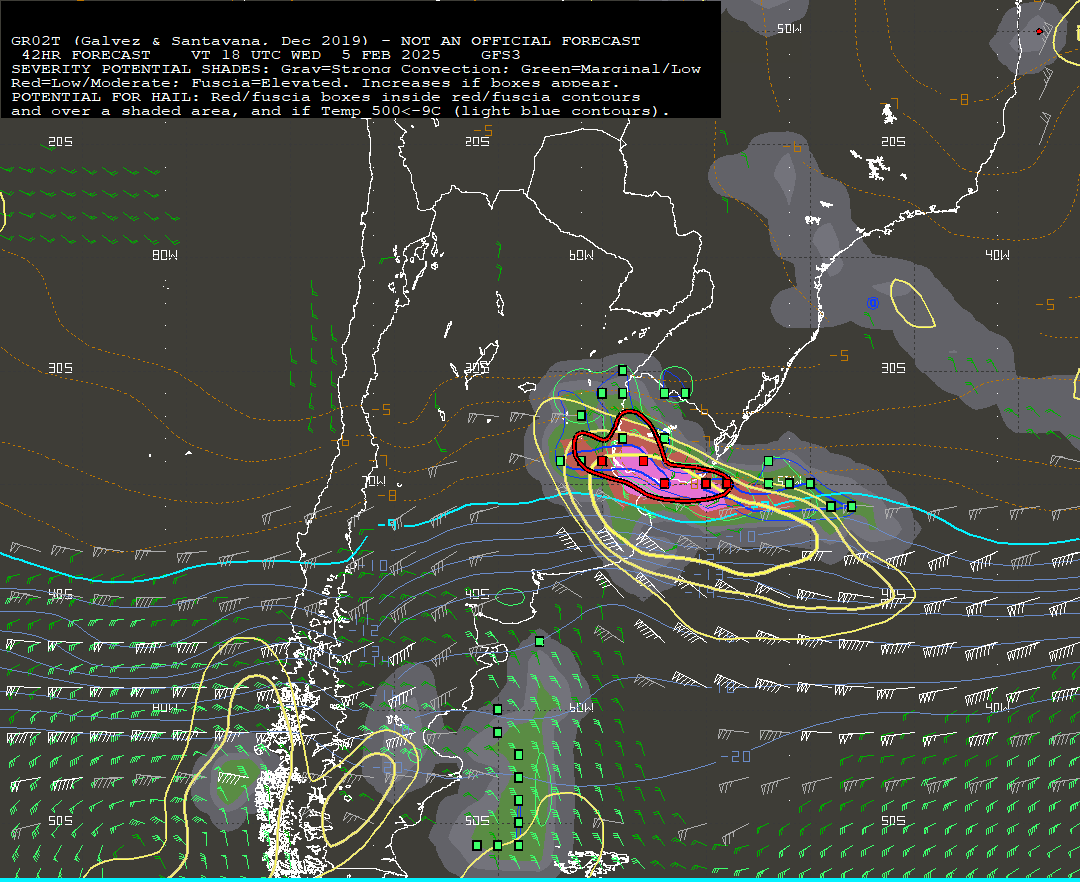Click the 'GFS3' model label
1080x882 pixels.
[501, 55]
